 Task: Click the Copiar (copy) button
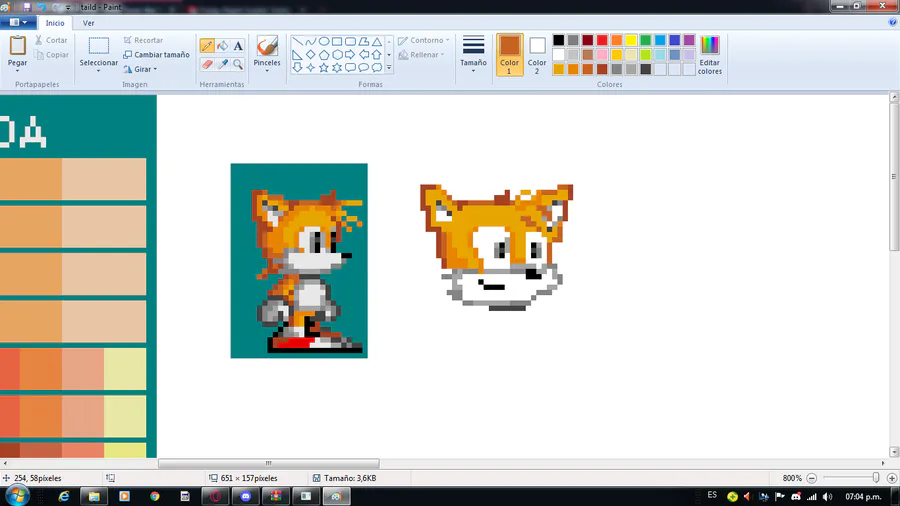click(x=51, y=55)
